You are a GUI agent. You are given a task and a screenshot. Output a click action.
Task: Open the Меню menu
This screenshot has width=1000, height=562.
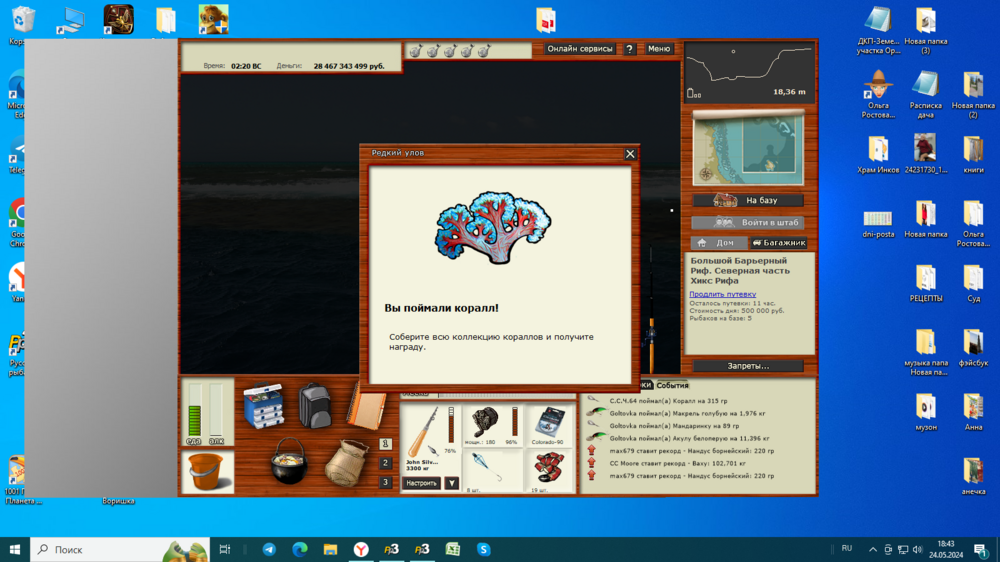point(659,49)
